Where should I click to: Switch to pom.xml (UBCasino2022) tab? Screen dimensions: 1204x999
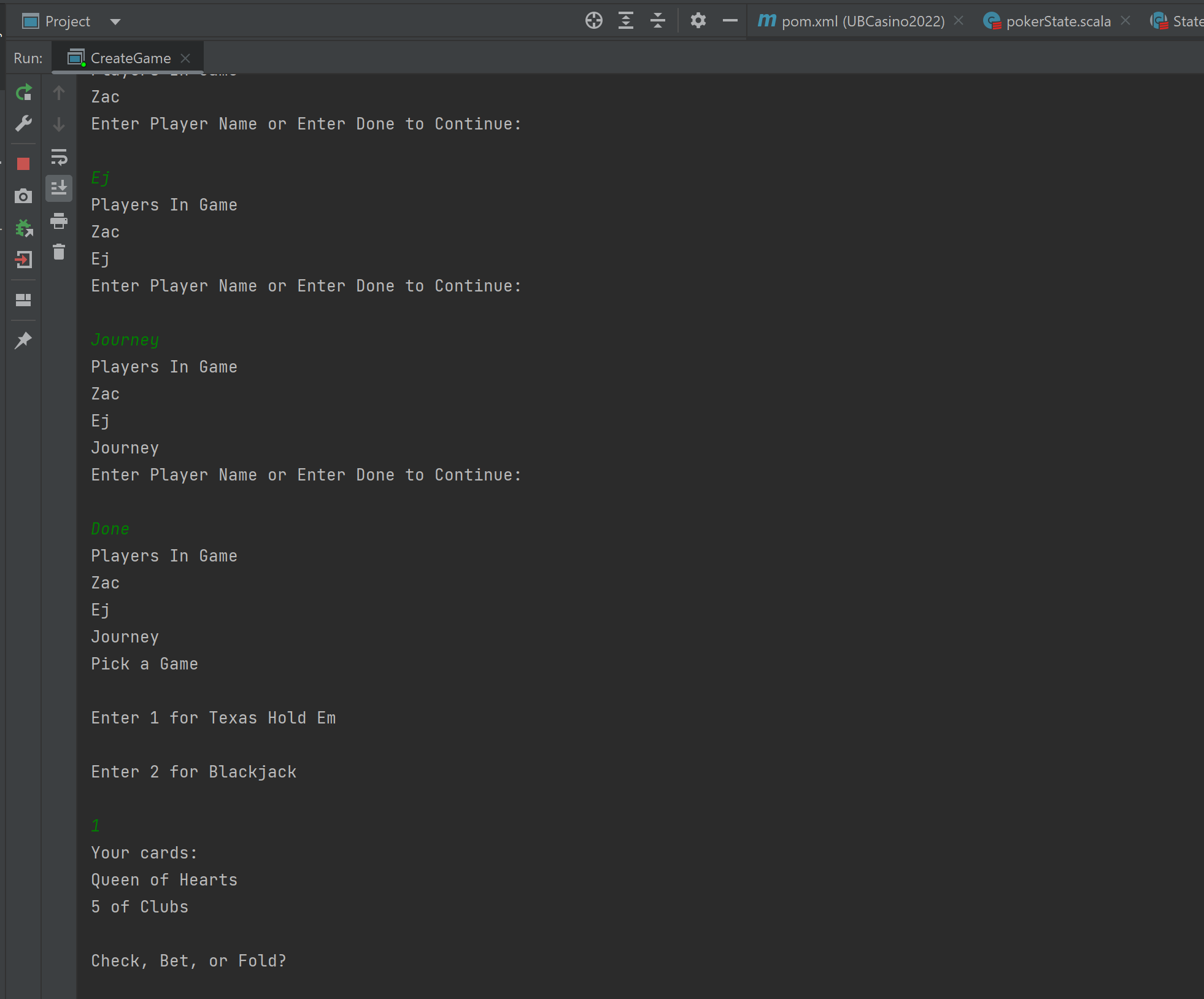coord(862,21)
